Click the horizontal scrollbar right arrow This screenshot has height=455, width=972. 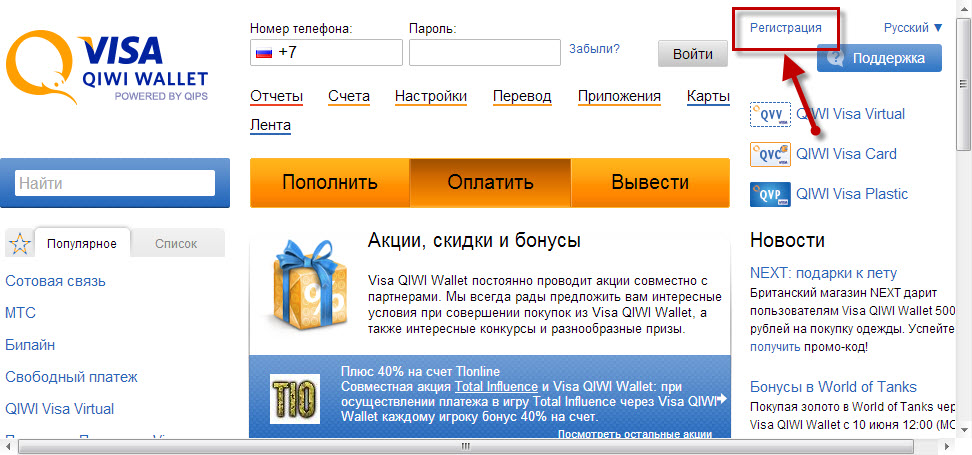[x=949, y=446]
